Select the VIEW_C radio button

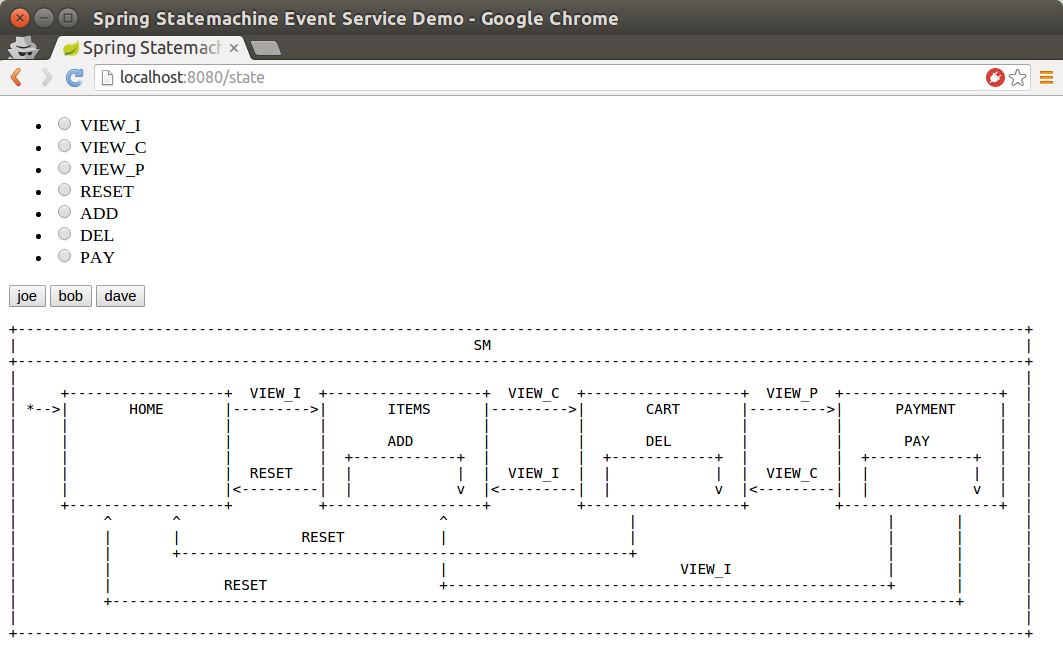64,146
